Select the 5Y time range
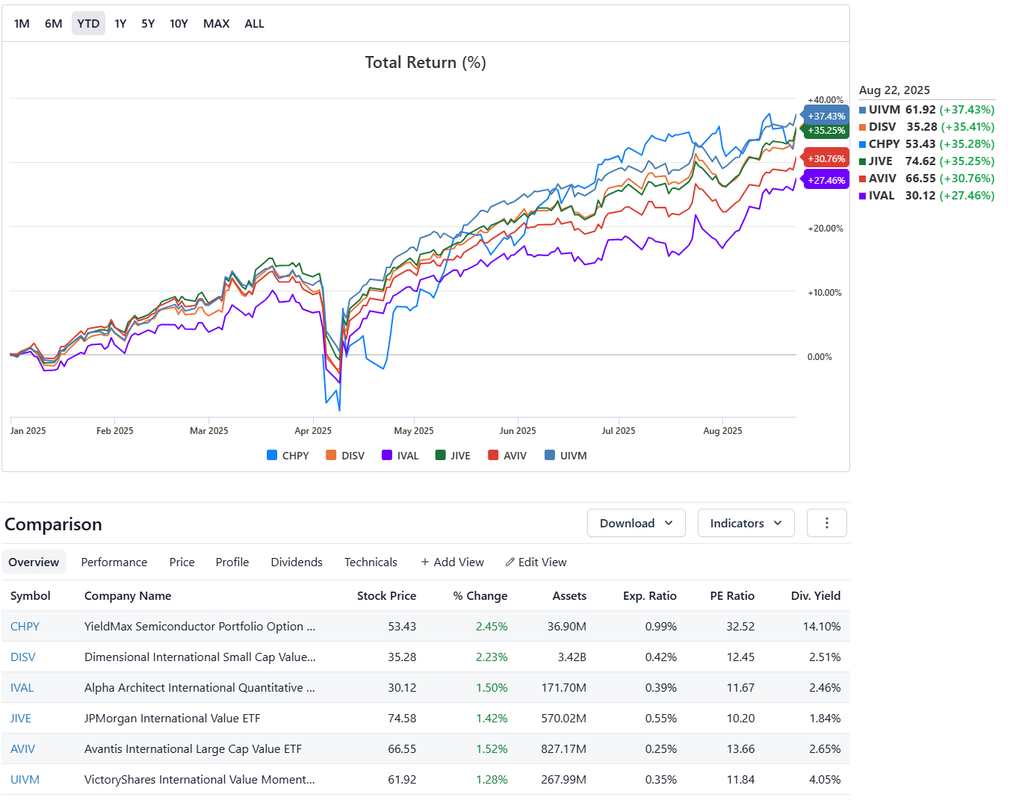Screen dimensions: 1028x800 [x=148, y=24]
